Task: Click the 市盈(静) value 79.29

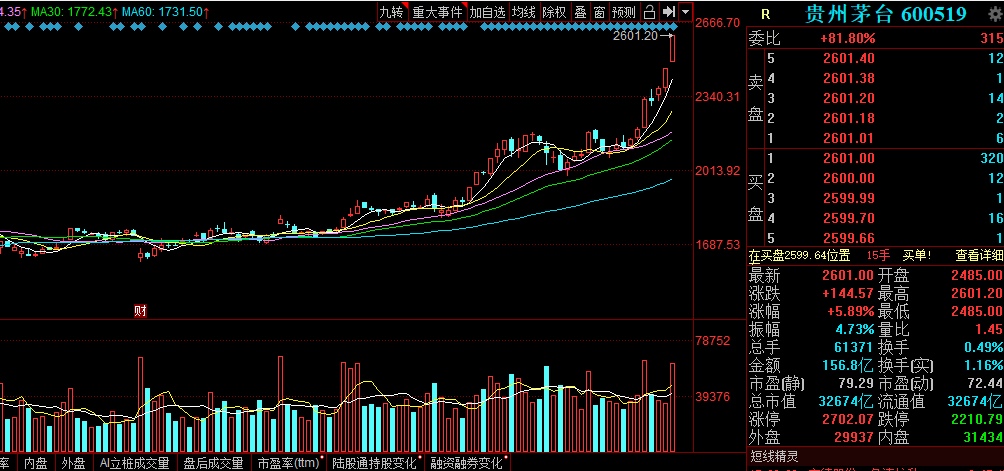Action: 856,383
